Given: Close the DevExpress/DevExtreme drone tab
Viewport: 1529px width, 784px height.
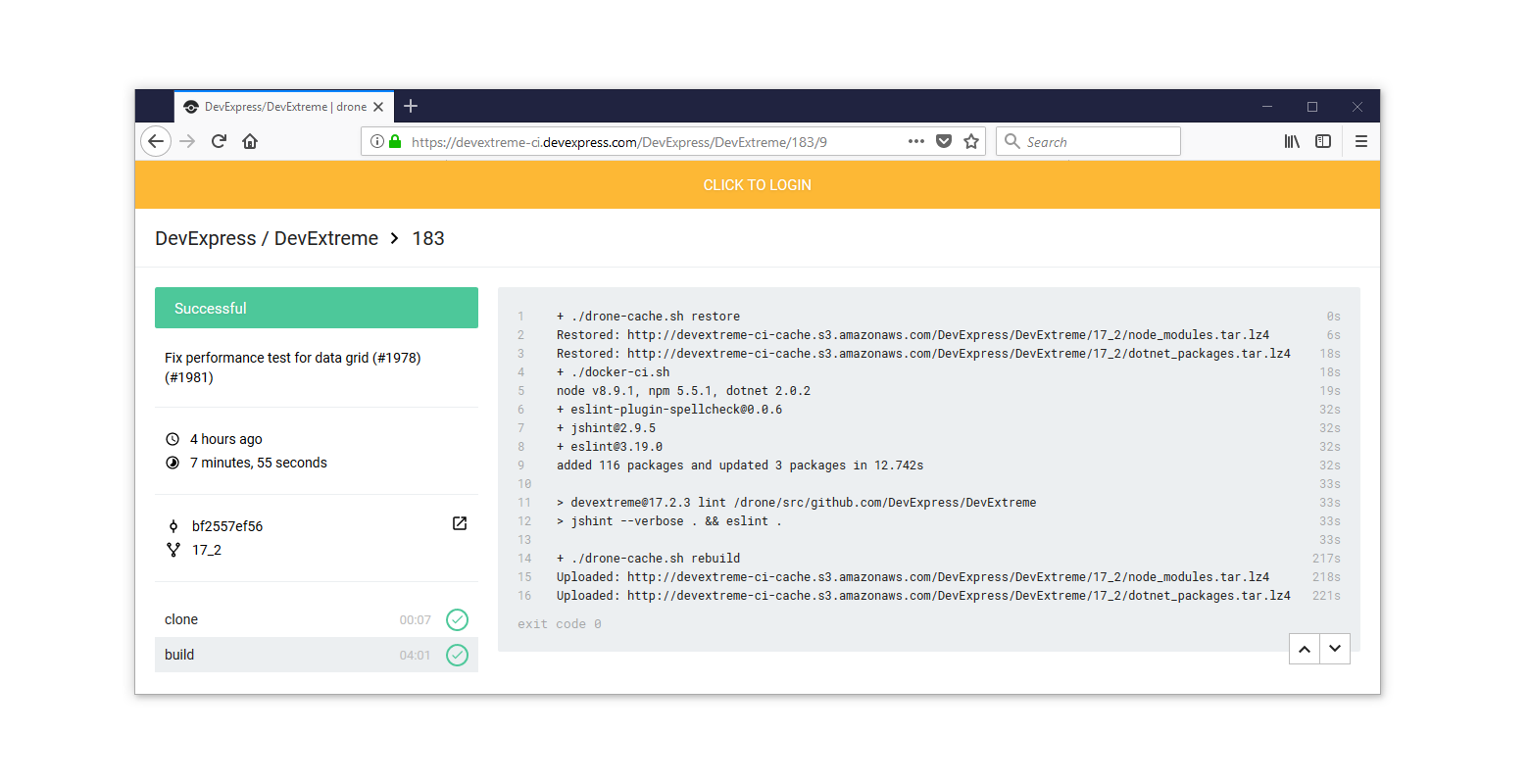Looking at the screenshot, I should click(x=378, y=107).
